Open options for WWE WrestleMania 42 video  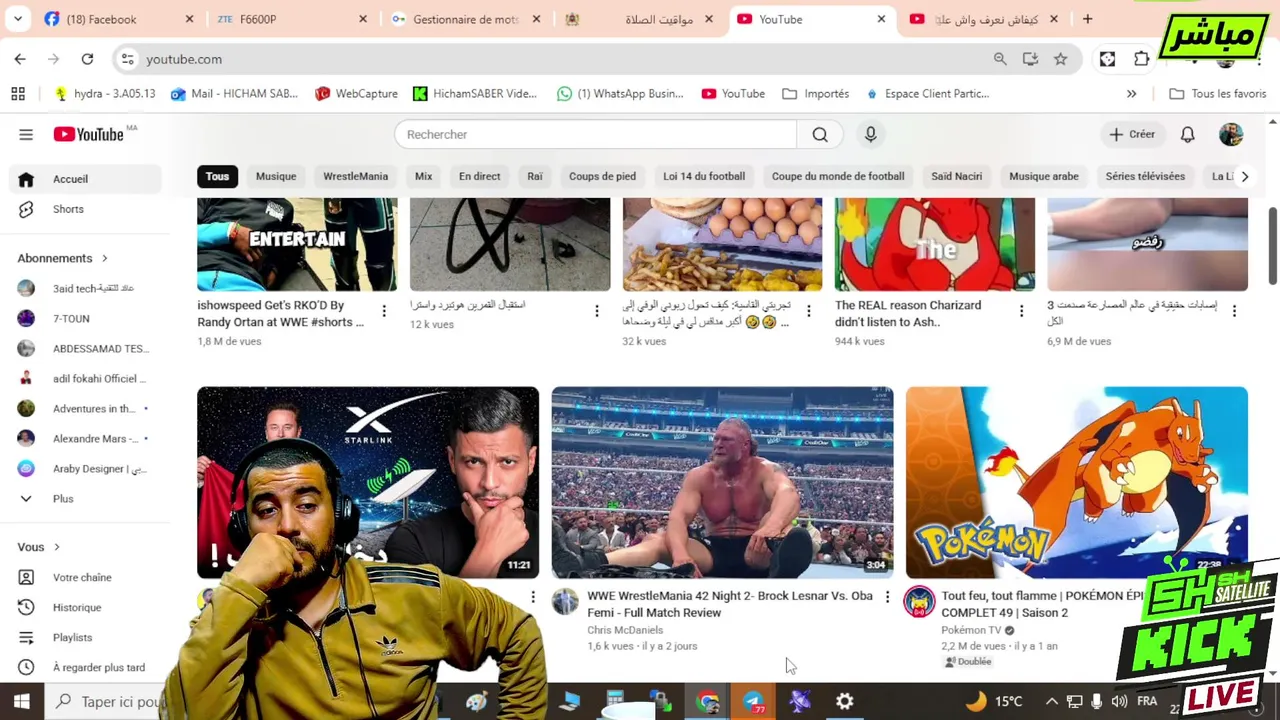point(887,597)
